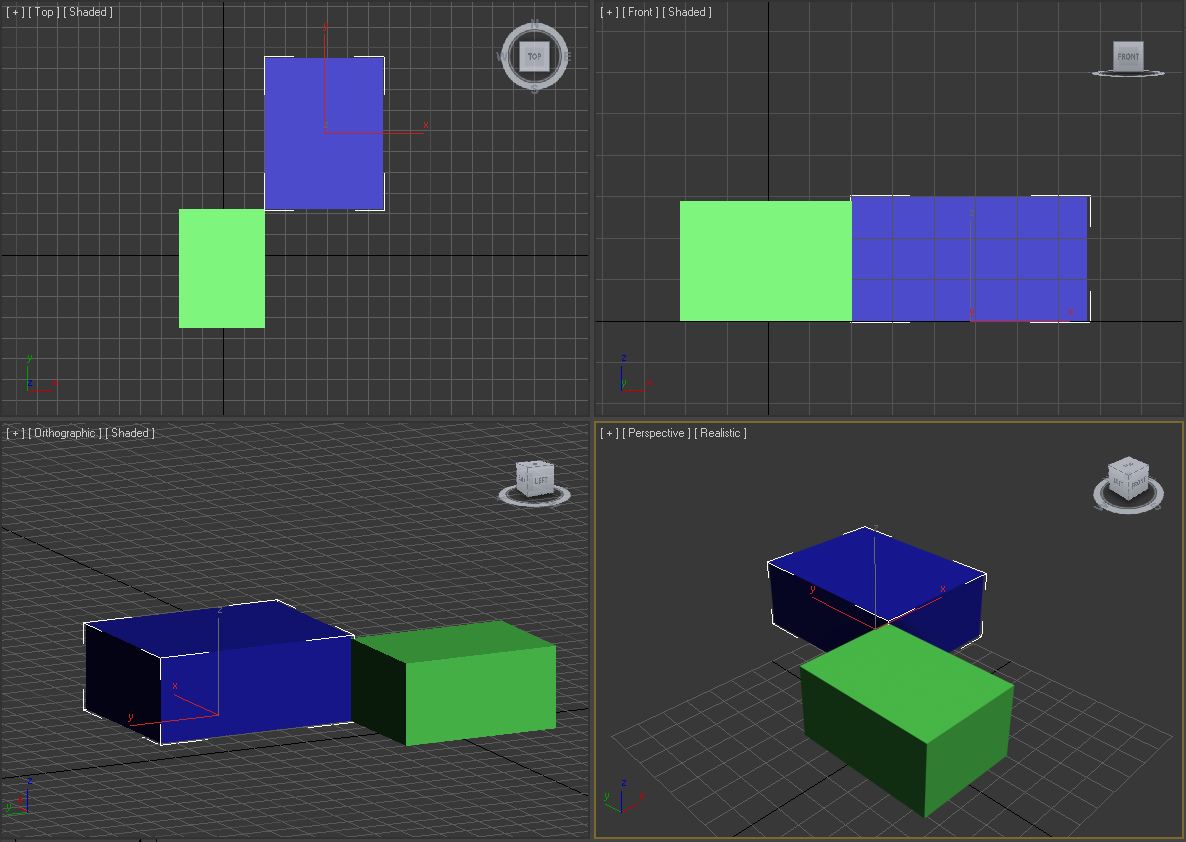This screenshot has height=842, width=1186.
Task: Click the [Top] view label menu
Action: (x=44, y=12)
